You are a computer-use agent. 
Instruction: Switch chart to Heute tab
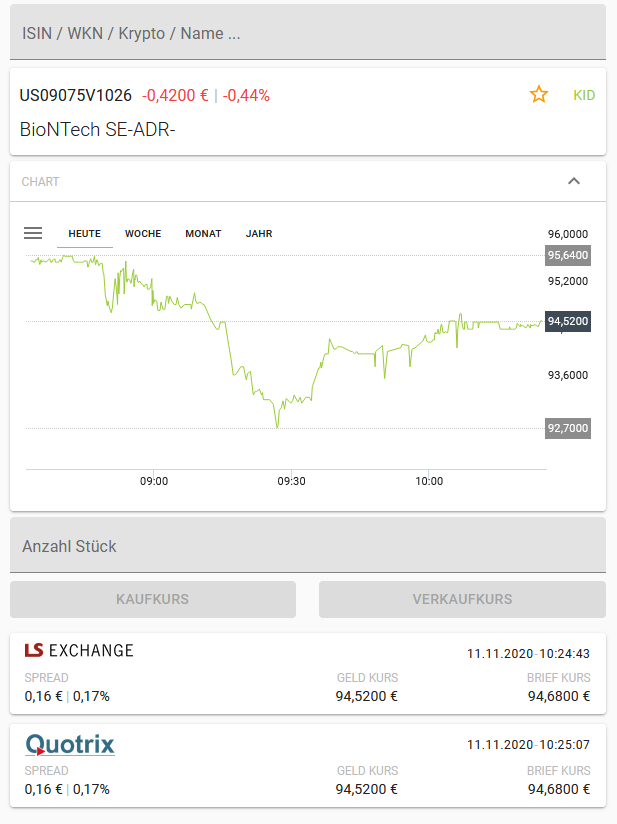click(x=84, y=234)
